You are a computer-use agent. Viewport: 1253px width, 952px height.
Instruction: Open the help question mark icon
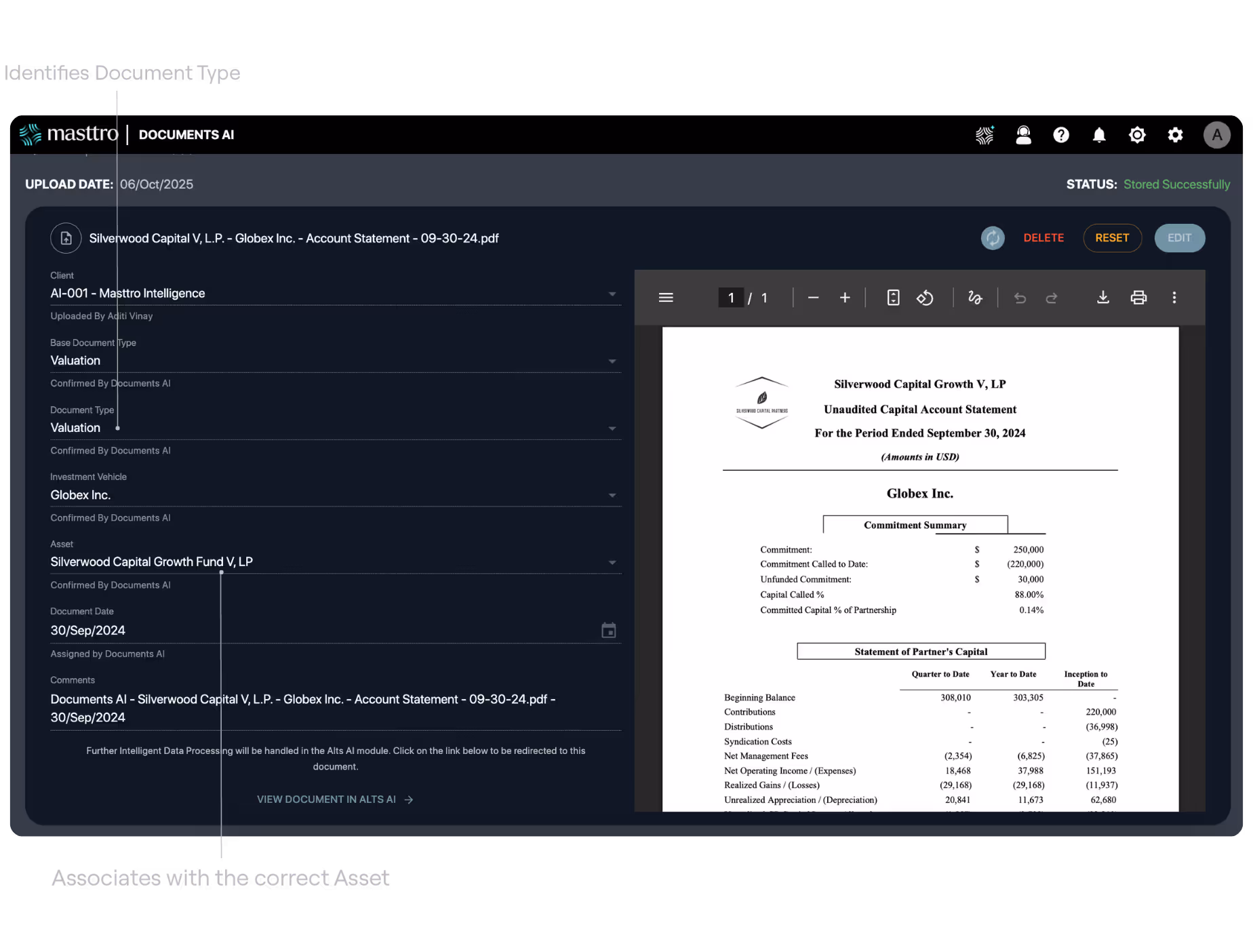point(1061,135)
